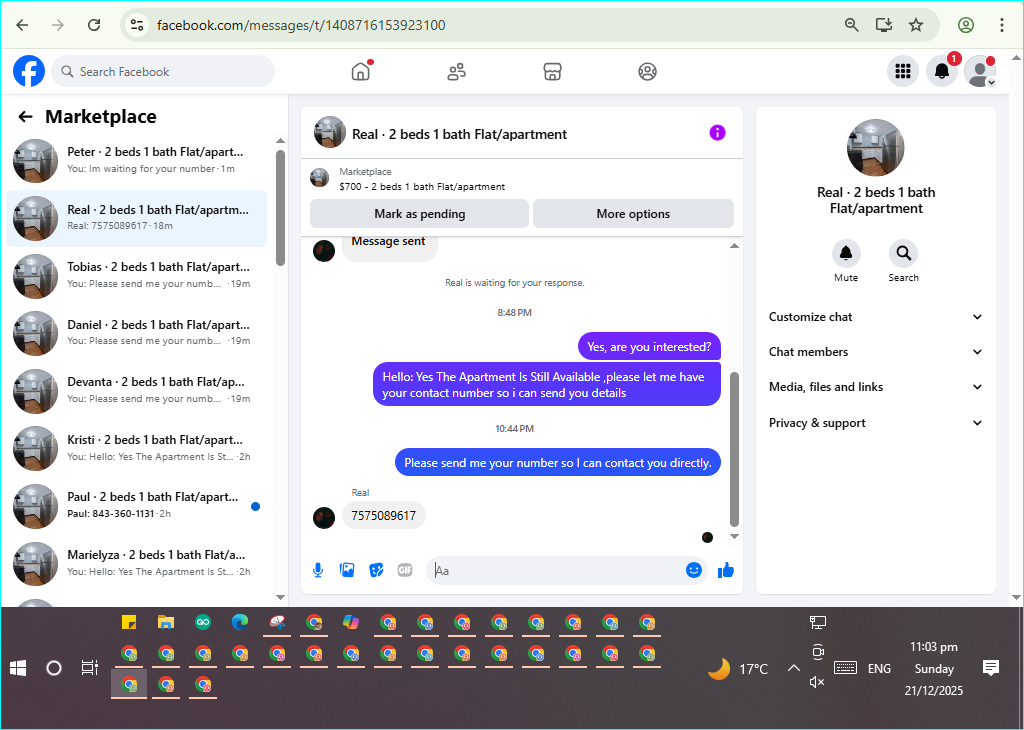Expand the Privacy & support section

pyautogui.click(x=876, y=423)
